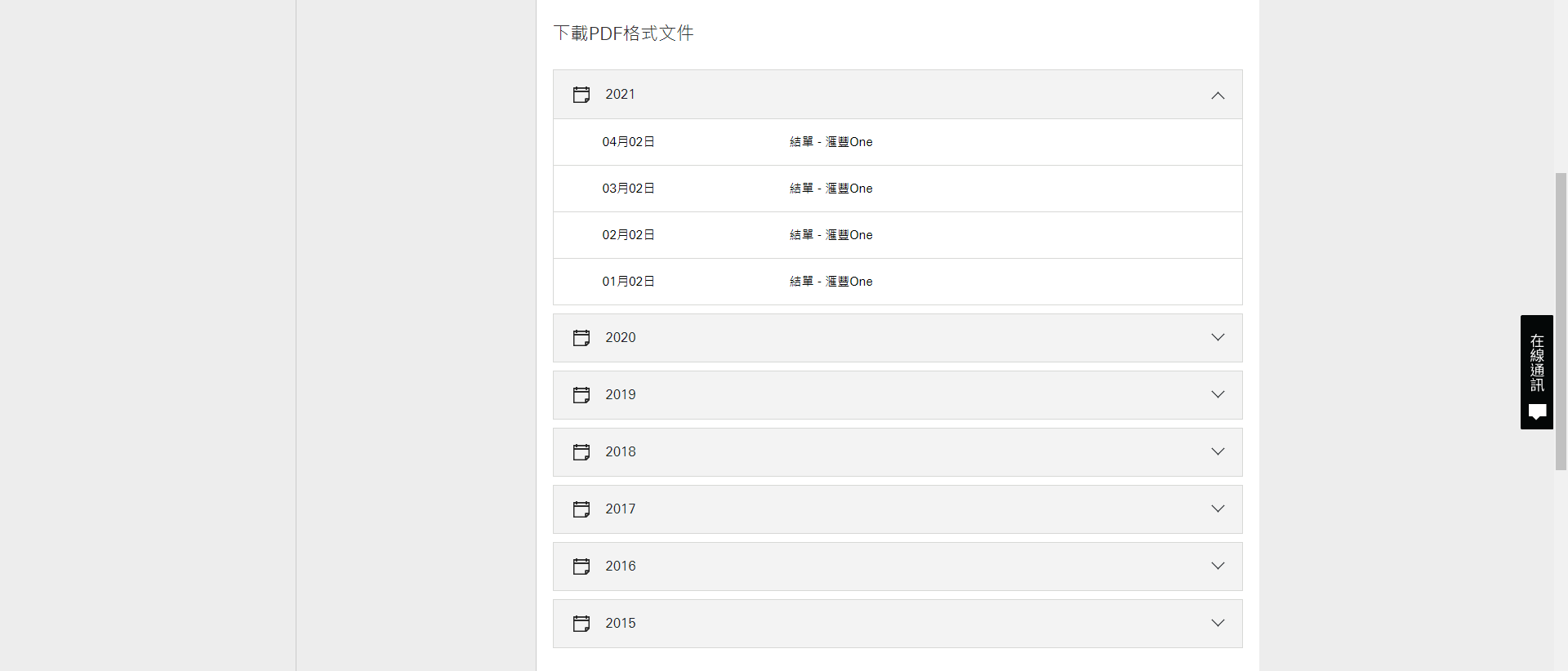The image size is (1568, 671).
Task: Click the 2021 year label
Action: click(x=620, y=95)
